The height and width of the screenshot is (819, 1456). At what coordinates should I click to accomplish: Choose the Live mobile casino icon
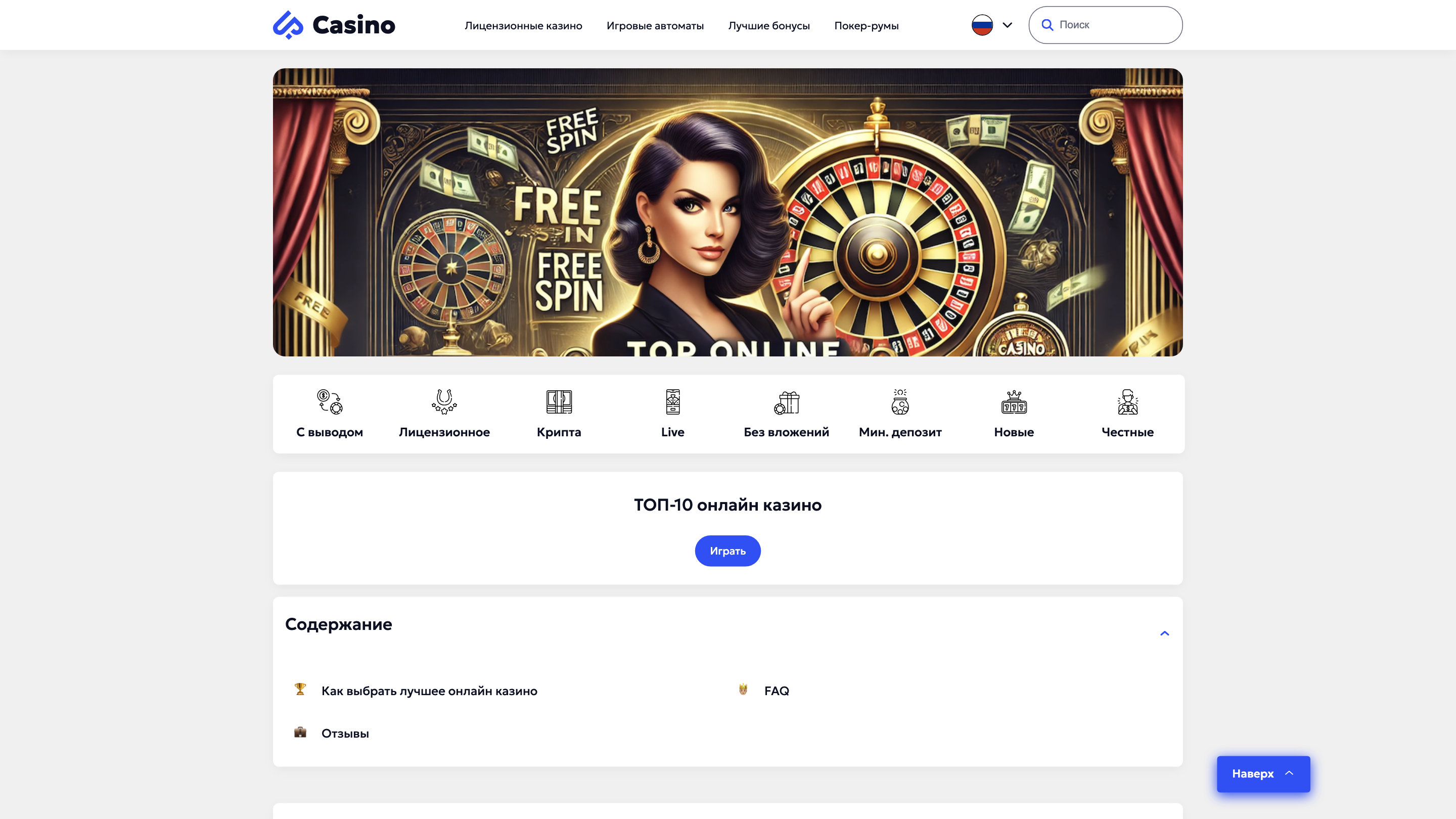tap(672, 402)
